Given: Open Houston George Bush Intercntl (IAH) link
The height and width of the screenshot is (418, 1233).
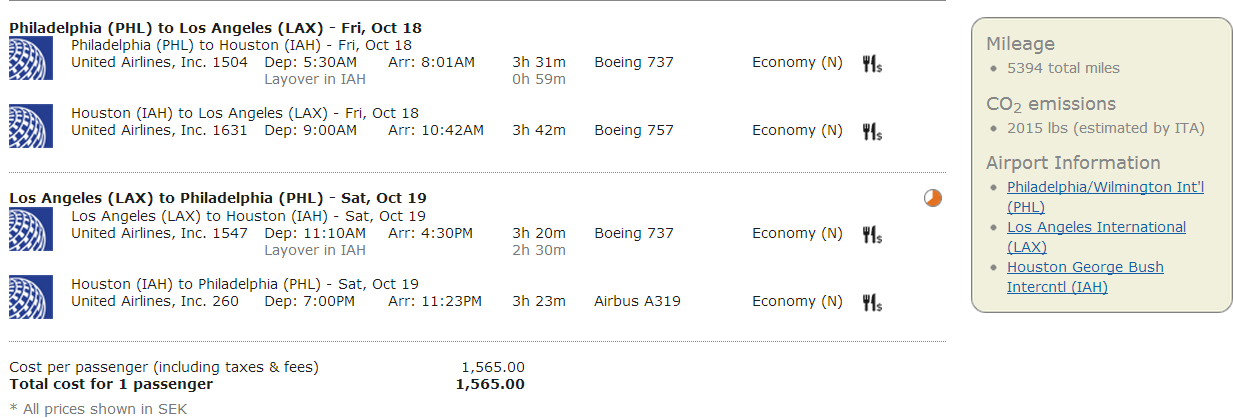Looking at the screenshot, I should click(x=1085, y=267).
